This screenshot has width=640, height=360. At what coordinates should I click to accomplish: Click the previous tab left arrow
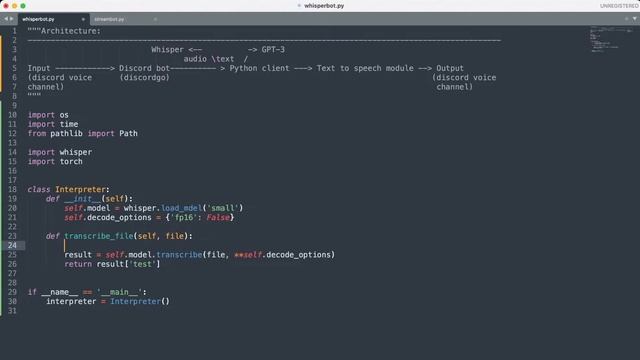click(x=6, y=19)
